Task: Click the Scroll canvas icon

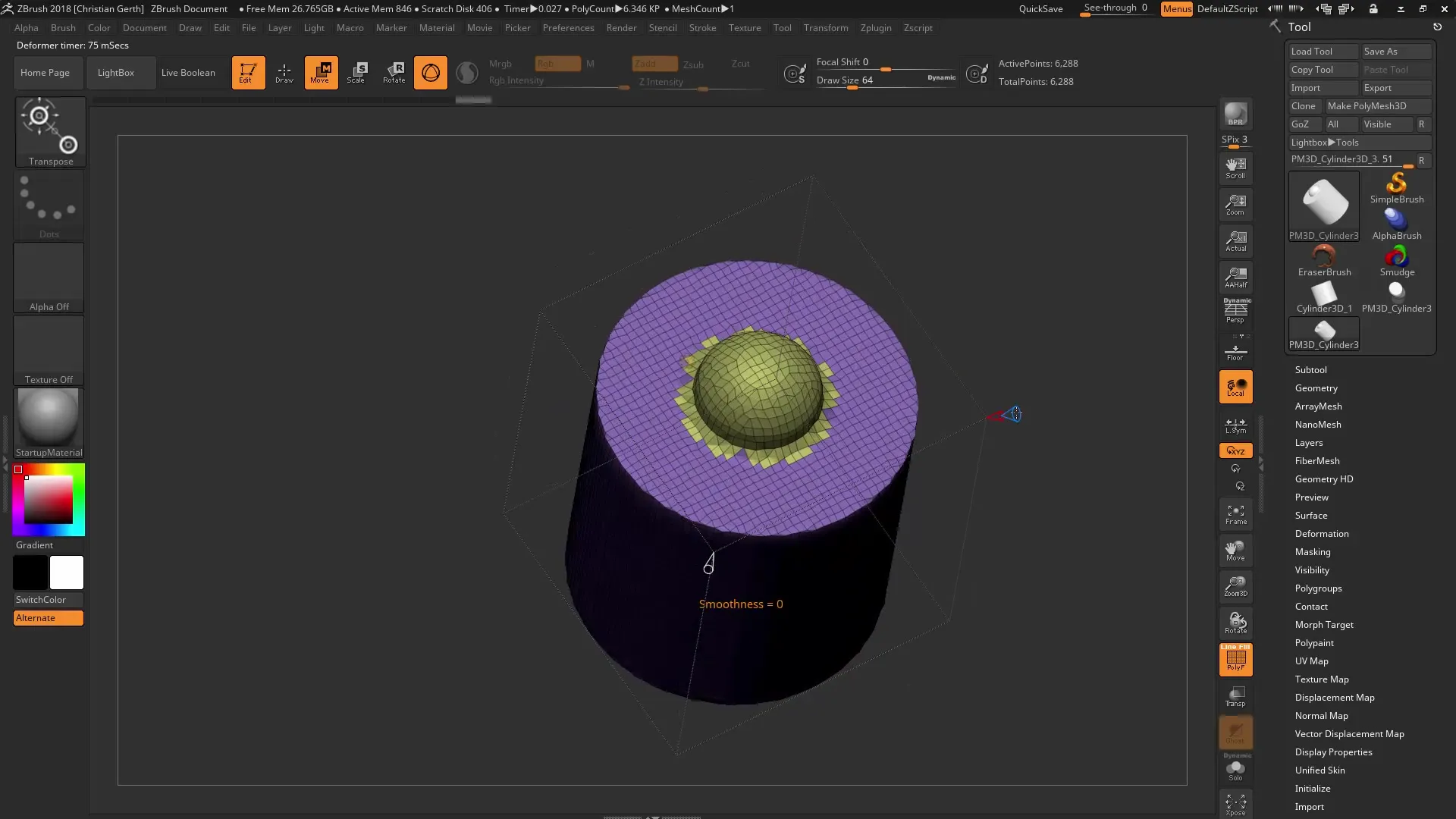Action: [1235, 168]
